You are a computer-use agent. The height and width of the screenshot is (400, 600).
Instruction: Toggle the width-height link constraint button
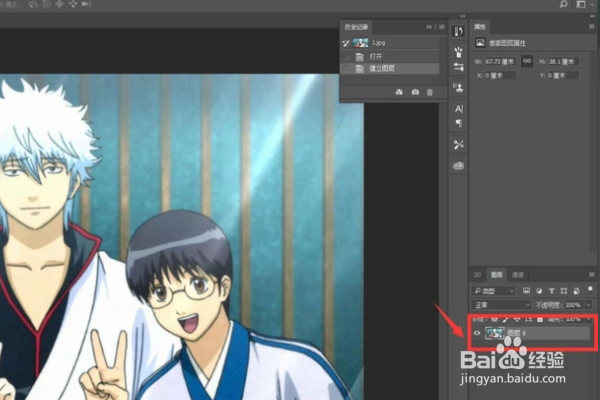pyautogui.click(x=527, y=61)
